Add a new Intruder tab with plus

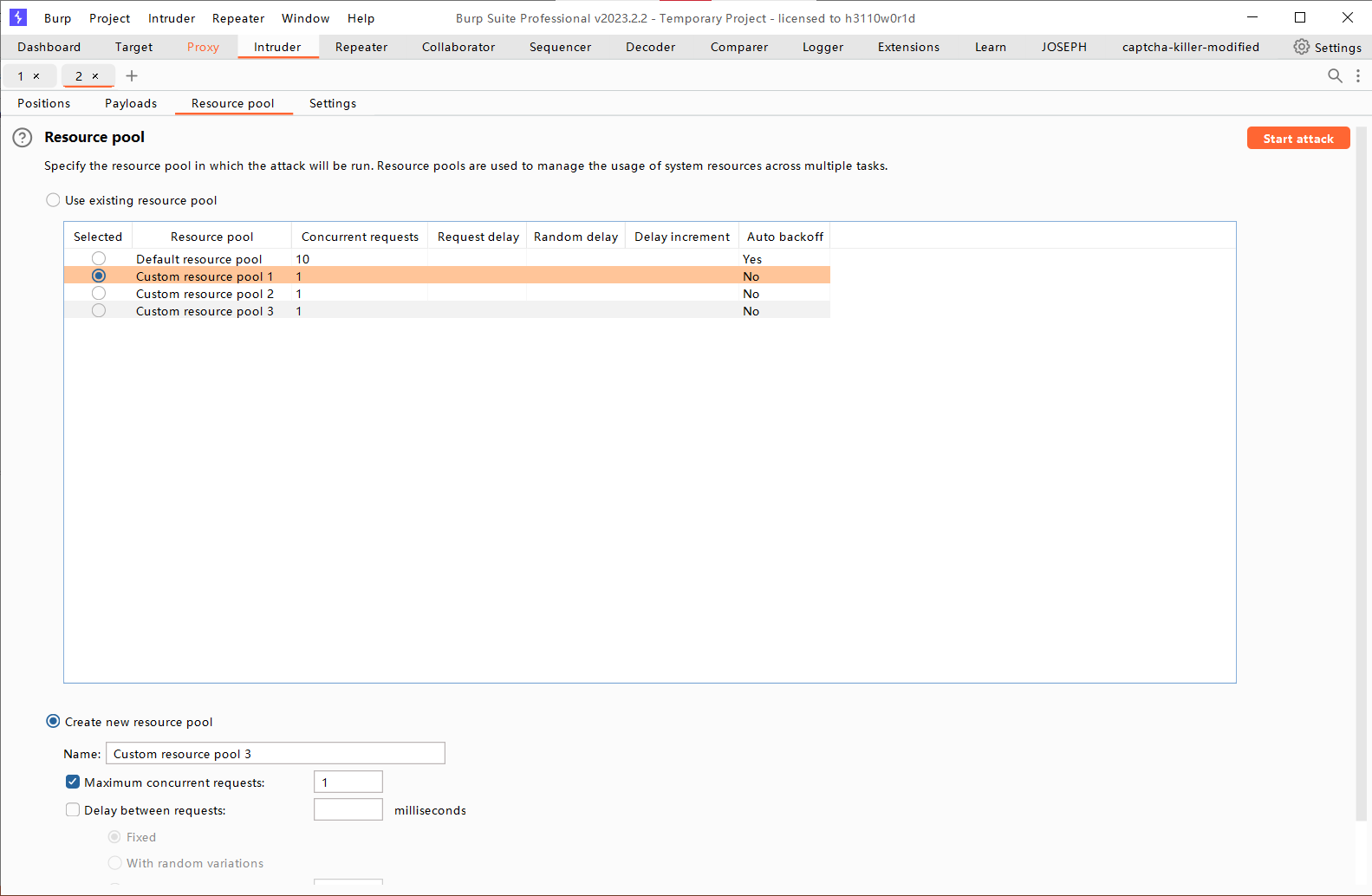[x=132, y=76]
